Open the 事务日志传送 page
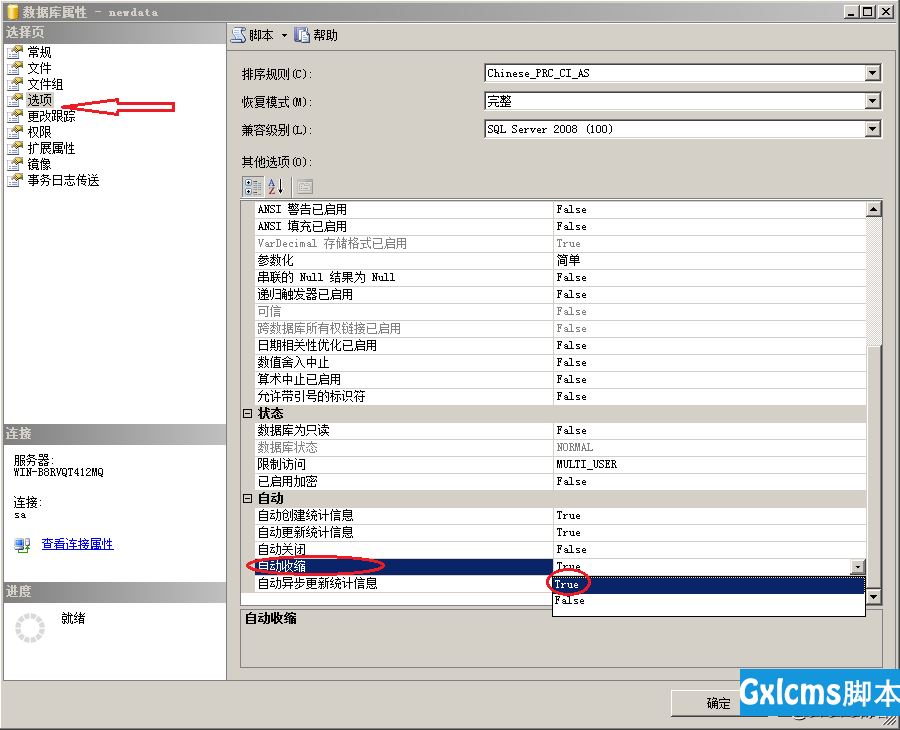The height and width of the screenshot is (730, 900). [63, 181]
